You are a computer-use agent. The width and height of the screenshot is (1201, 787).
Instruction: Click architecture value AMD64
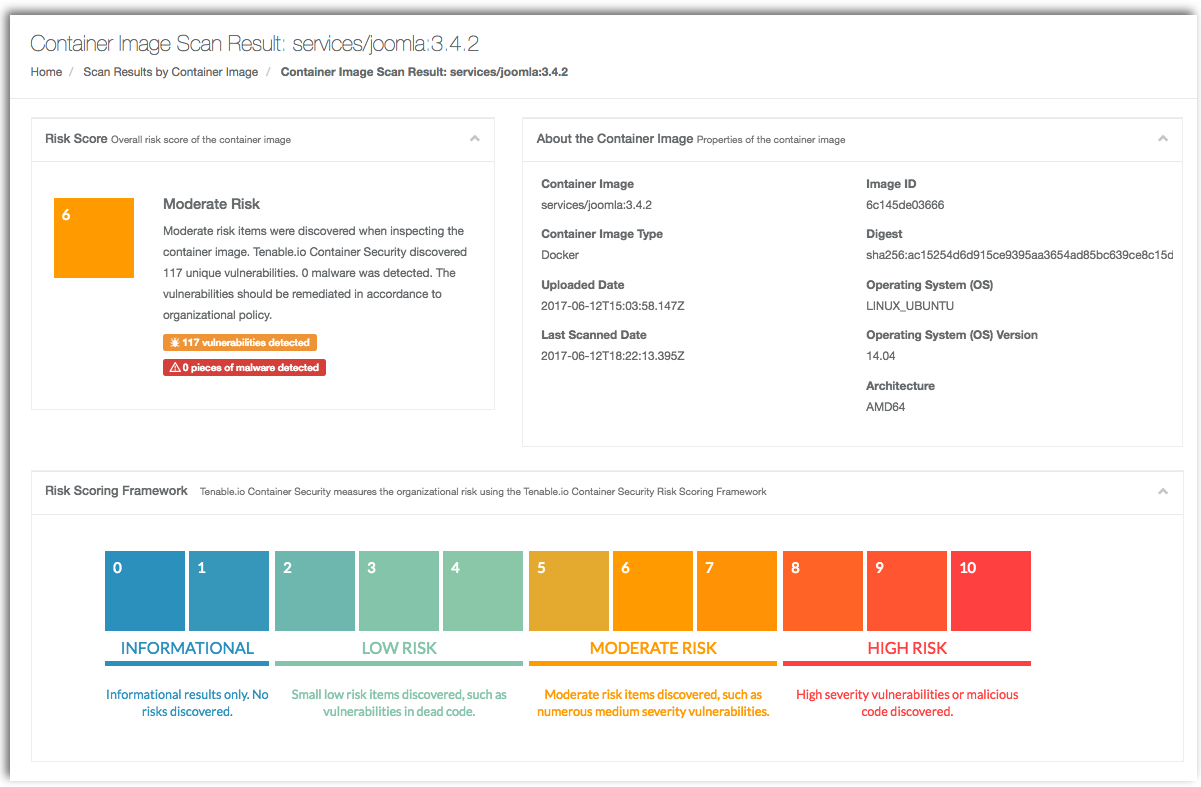click(x=886, y=406)
